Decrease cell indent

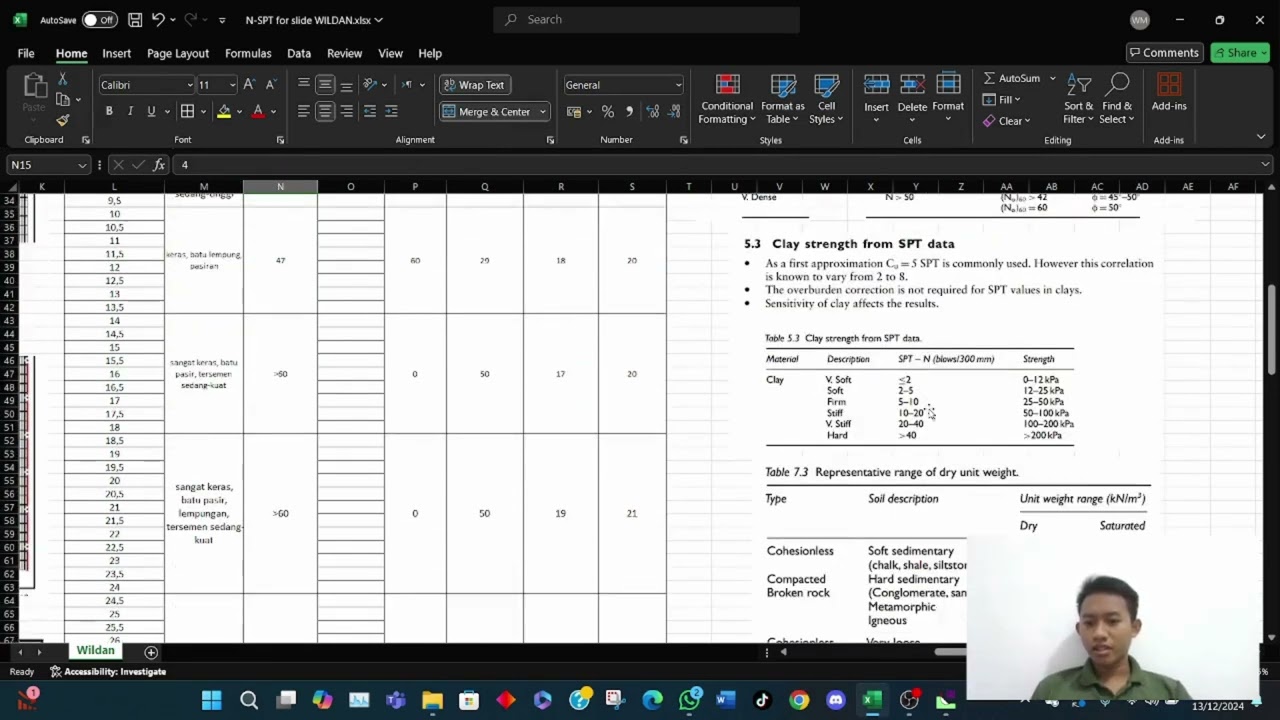370,111
